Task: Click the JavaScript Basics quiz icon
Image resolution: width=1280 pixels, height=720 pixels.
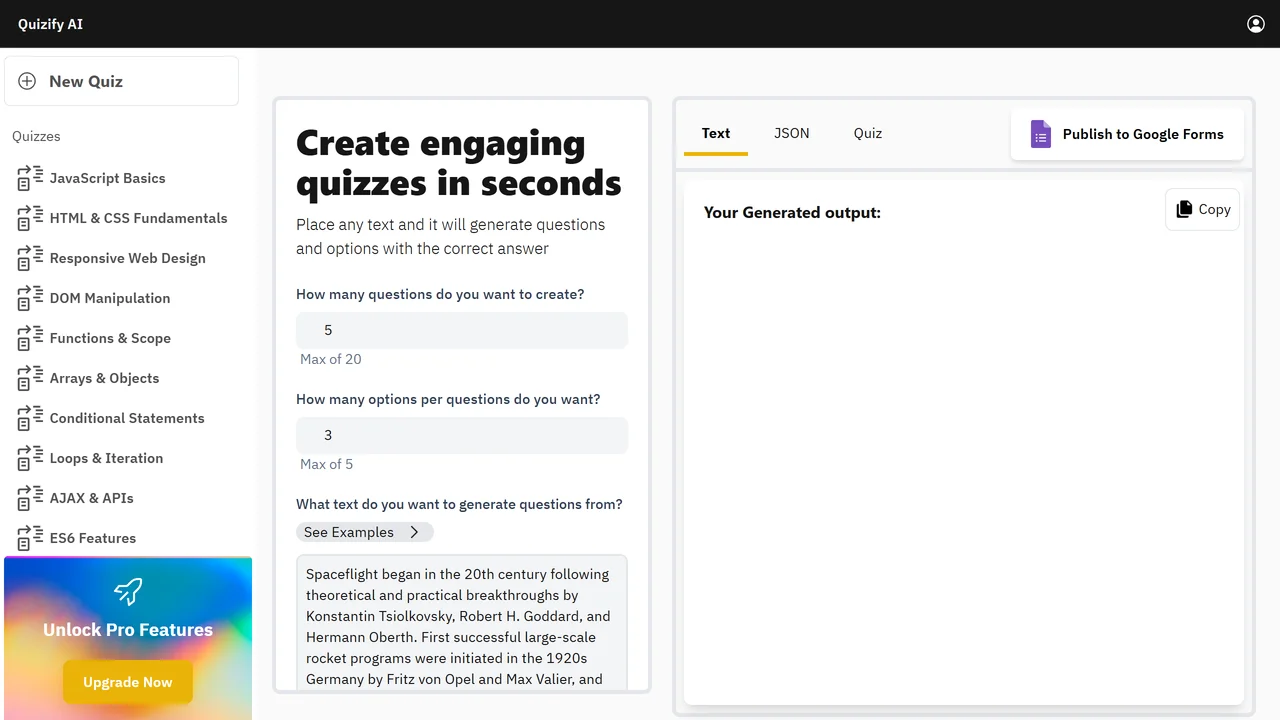Action: pyautogui.click(x=31, y=178)
